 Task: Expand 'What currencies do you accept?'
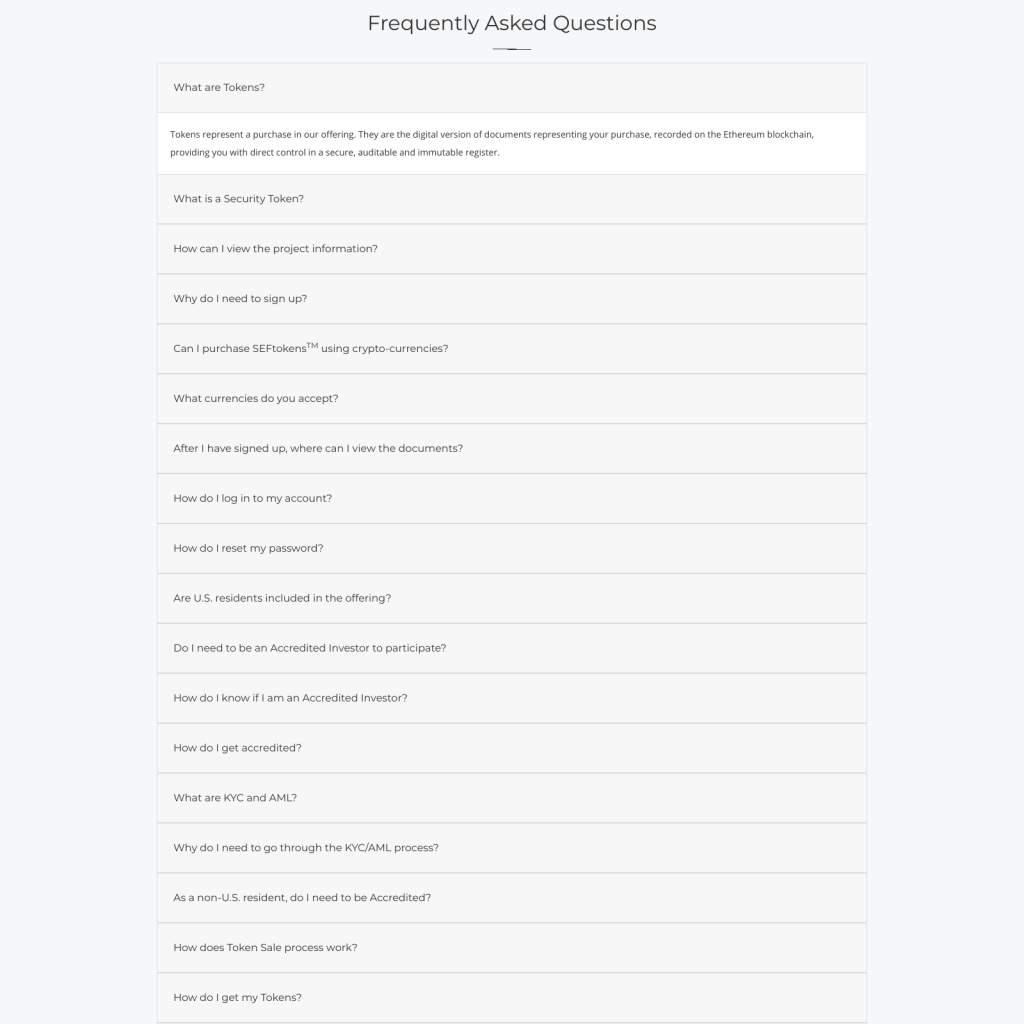[511, 399]
